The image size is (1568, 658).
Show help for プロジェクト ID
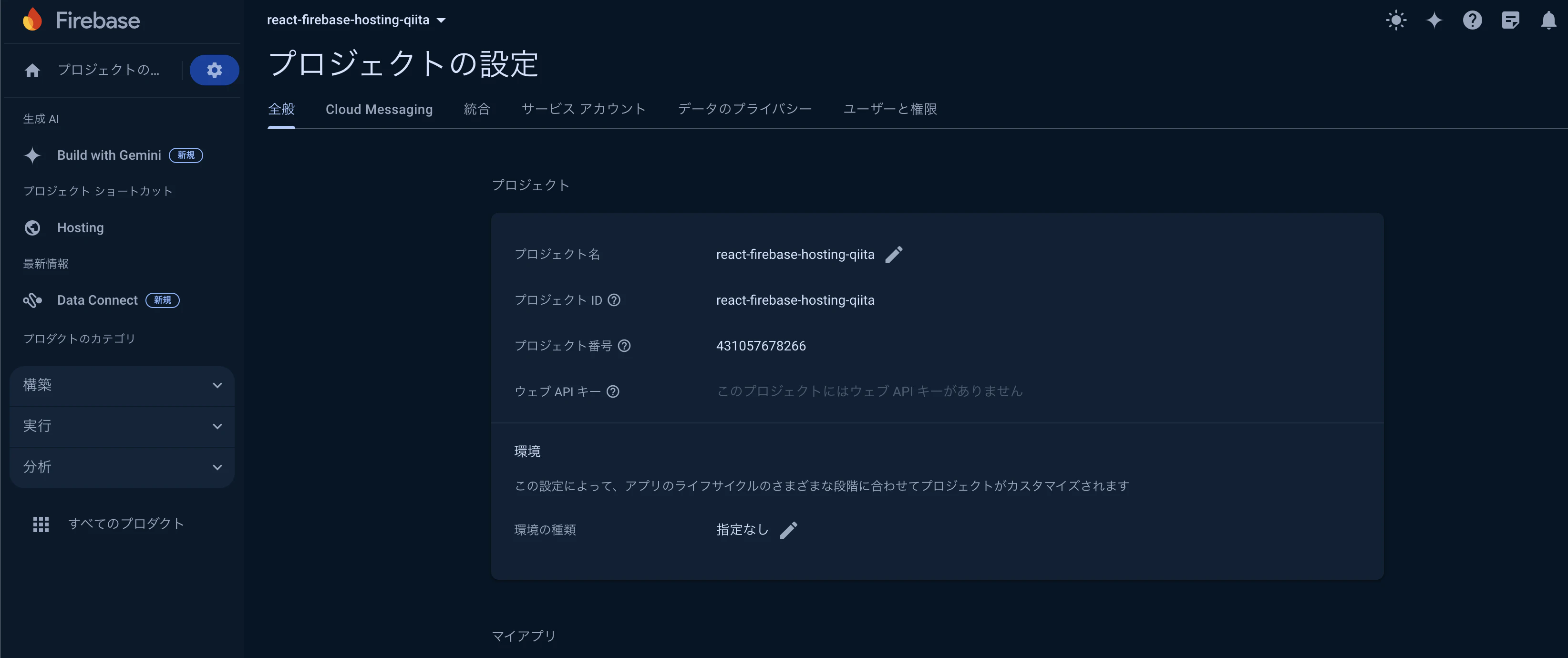[614, 300]
